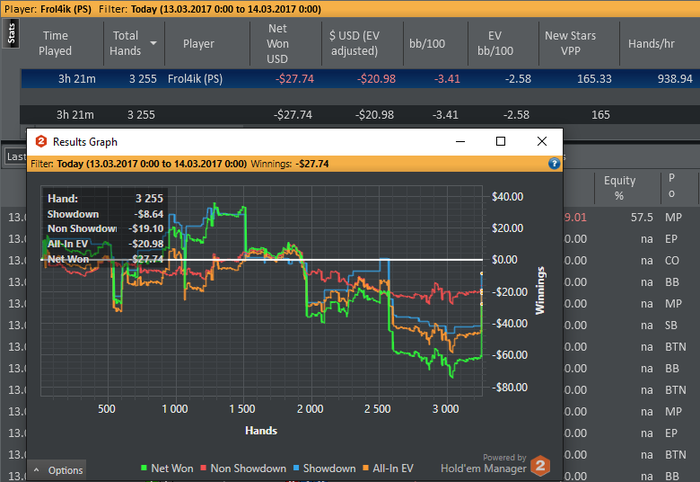Image resolution: width=700 pixels, height=482 pixels.
Task: Click the 3 255 total hands summary cell
Action: [x=141, y=115]
